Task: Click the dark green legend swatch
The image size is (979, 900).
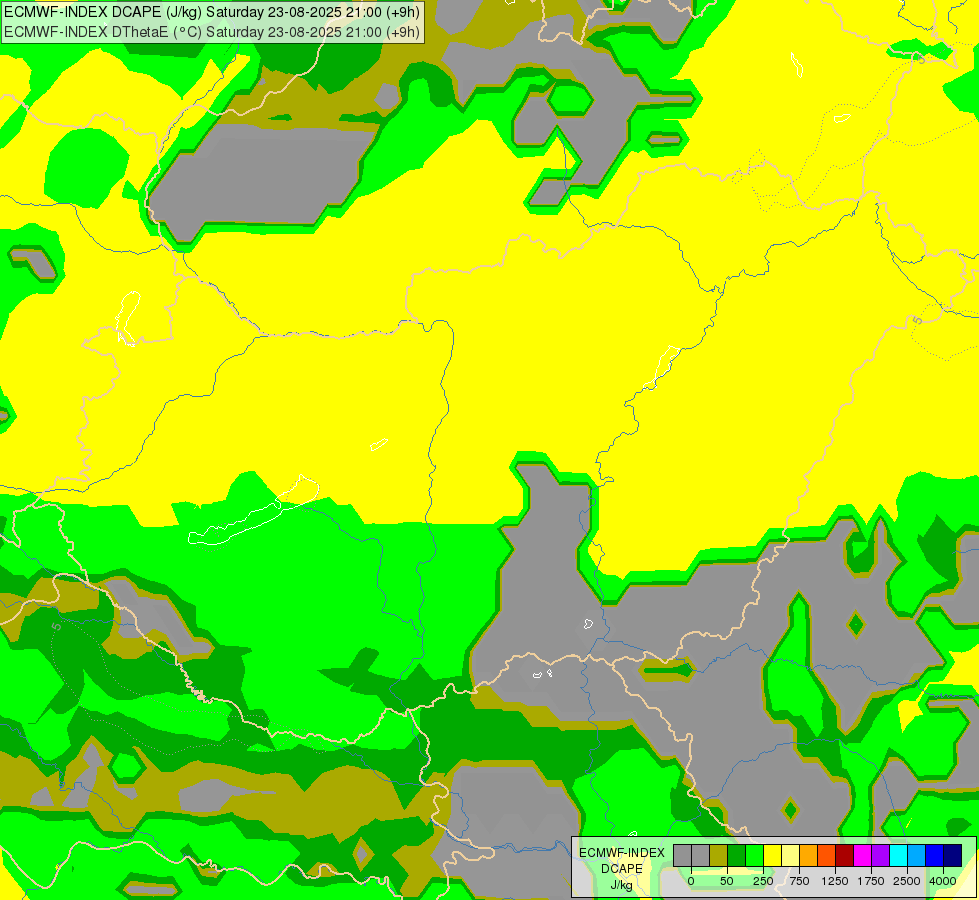Action: 737,855
